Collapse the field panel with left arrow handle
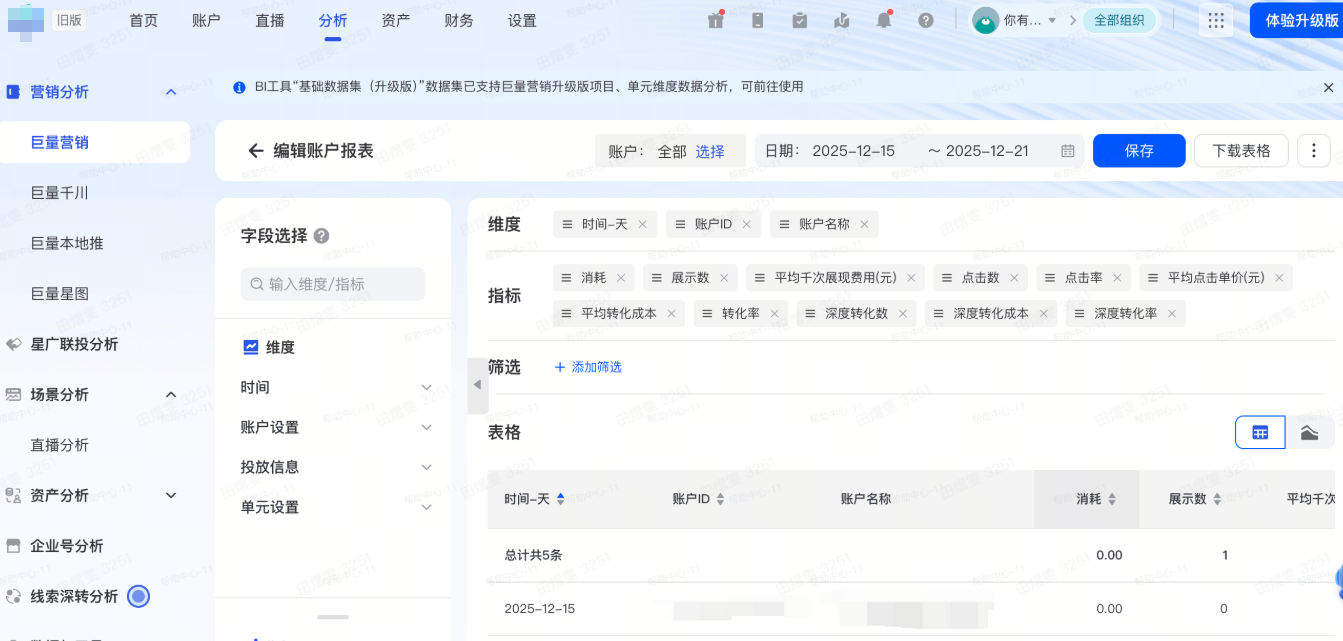Screen dimensions: 1343x641 (477, 385)
